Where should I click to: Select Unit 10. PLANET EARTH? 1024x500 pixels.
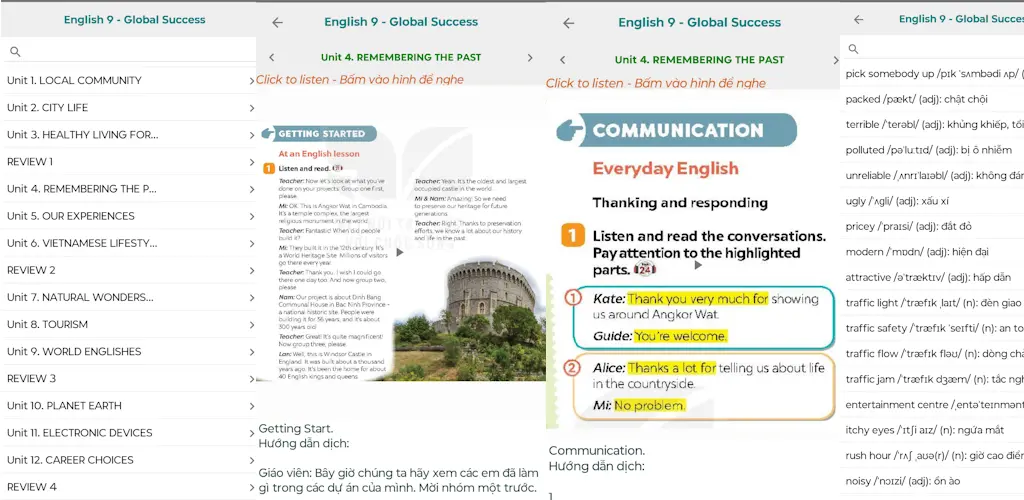(128, 405)
